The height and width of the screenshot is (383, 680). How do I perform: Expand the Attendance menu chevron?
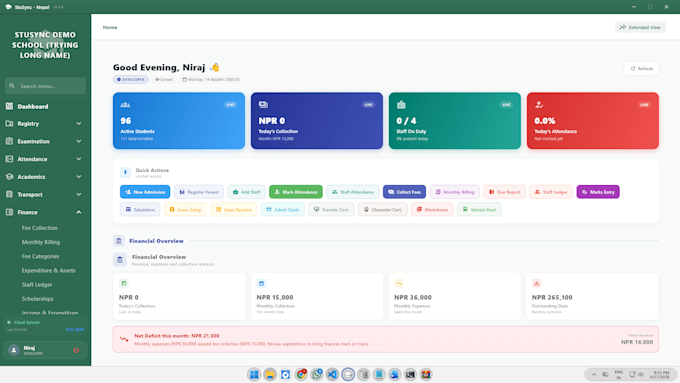click(x=78, y=159)
